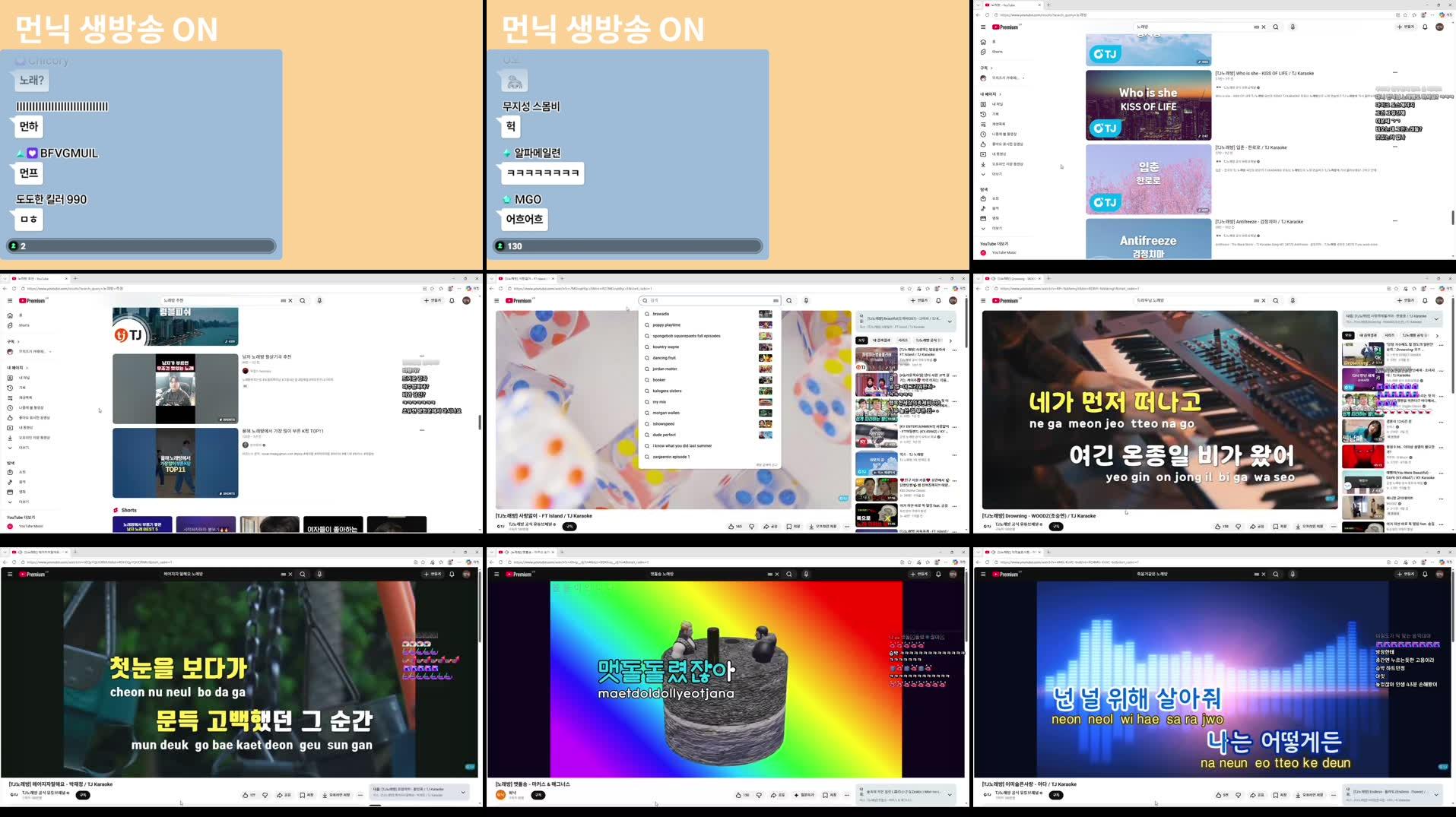Open hamburger menu in Who is she results window
Image resolution: width=1456 pixels, height=817 pixels.
(x=983, y=27)
